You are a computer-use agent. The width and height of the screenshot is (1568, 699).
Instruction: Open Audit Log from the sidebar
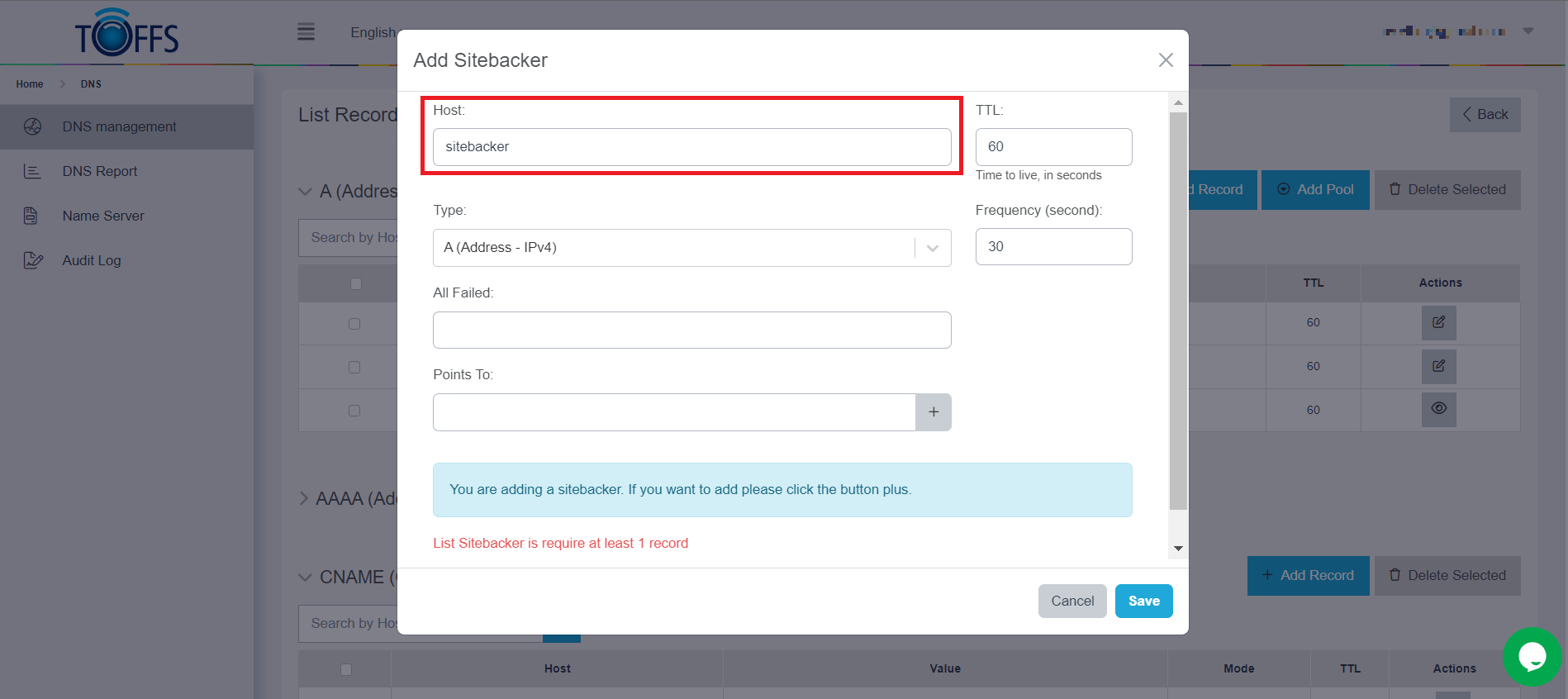91,260
